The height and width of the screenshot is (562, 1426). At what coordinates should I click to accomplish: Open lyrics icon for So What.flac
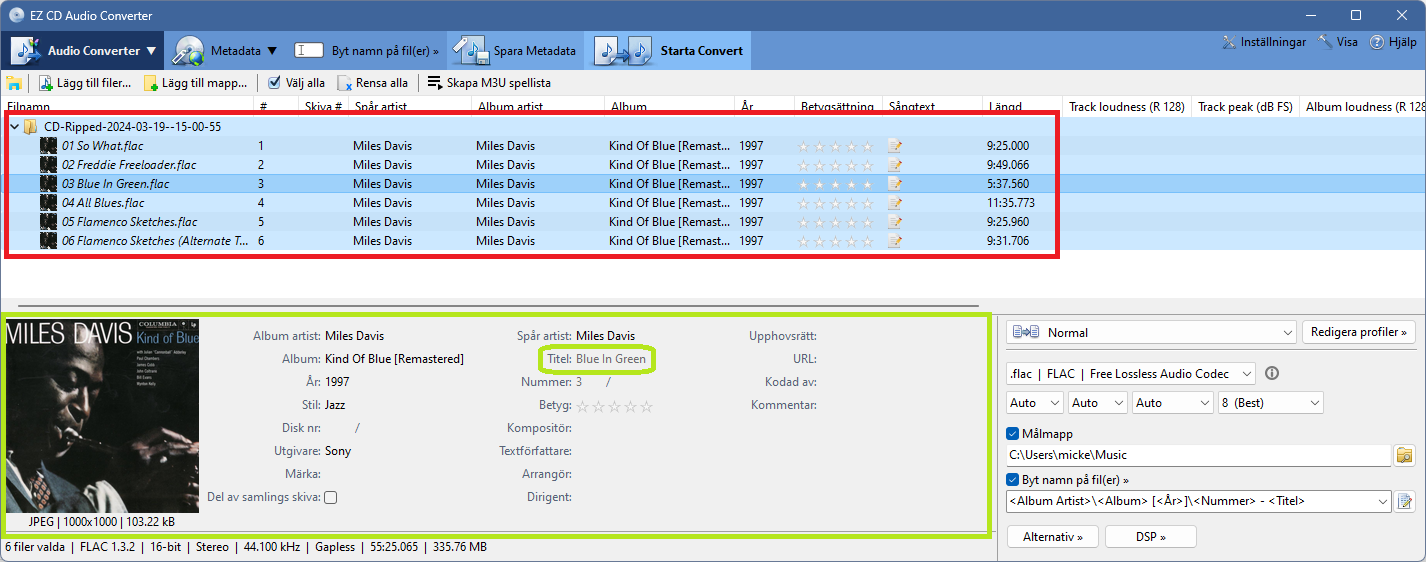(895, 146)
